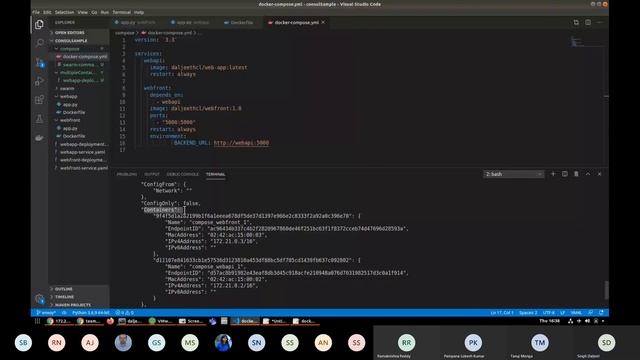Select participant tile PK
The height and width of the screenshot is (360, 640).
pyautogui.click(x=473, y=343)
